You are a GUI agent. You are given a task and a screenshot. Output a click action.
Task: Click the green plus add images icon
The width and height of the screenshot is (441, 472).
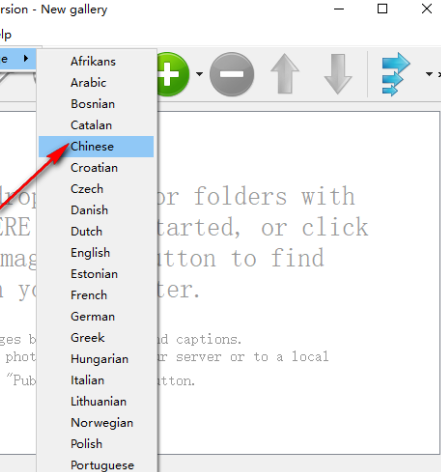[x=173, y=74]
